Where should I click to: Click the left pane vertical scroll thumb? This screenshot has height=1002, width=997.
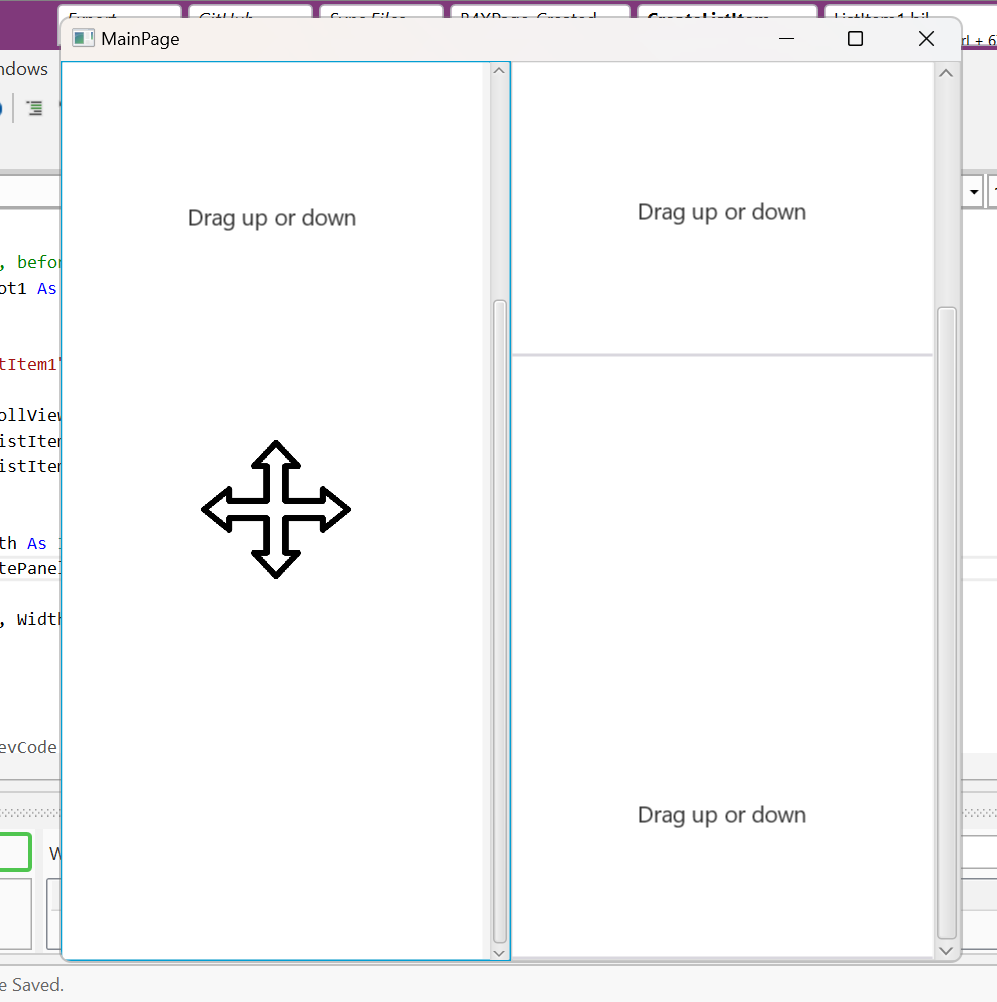coord(500,621)
